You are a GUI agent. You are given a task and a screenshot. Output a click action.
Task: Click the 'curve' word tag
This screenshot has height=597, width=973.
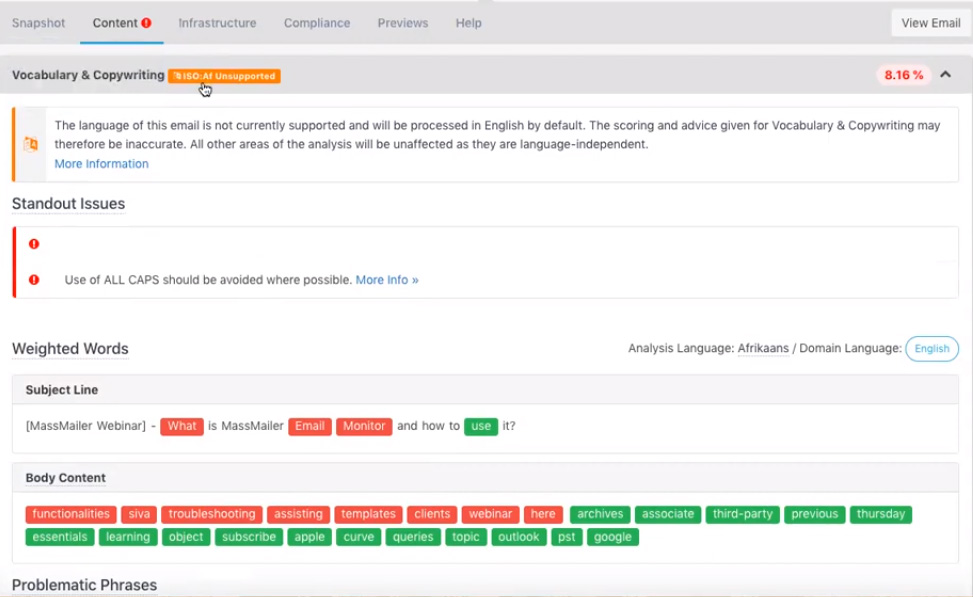(x=359, y=537)
